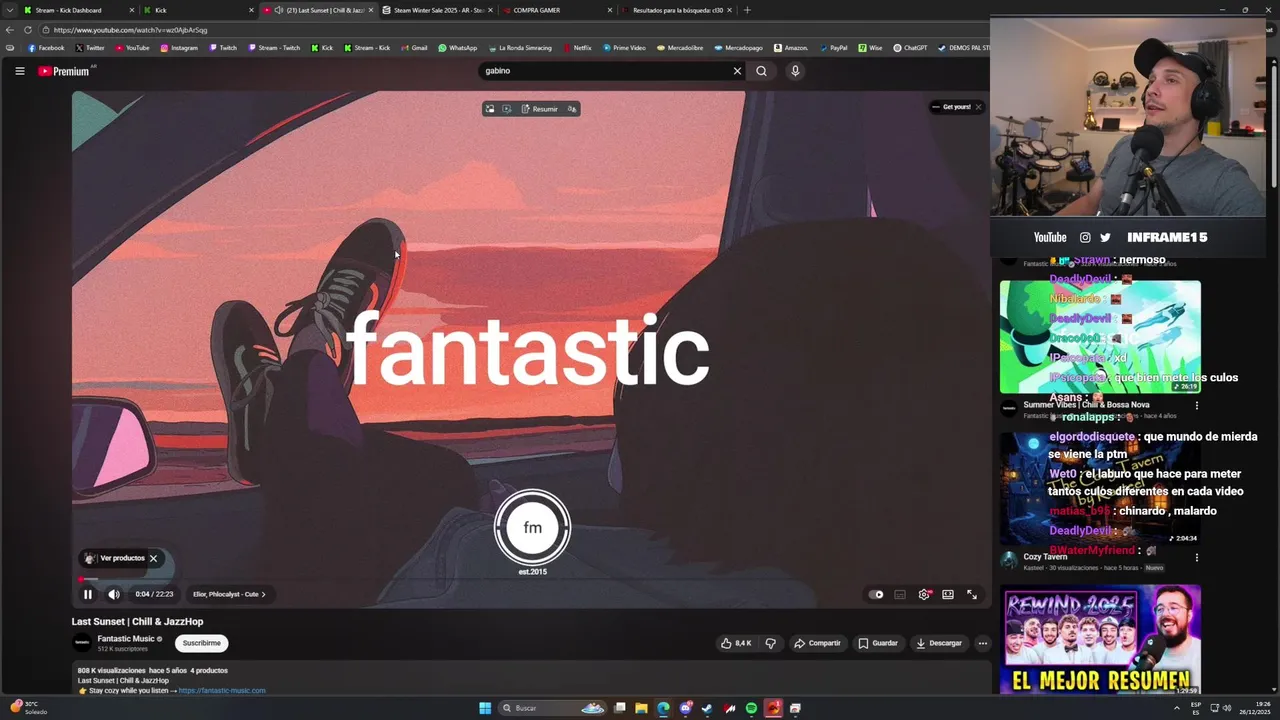Seek on the red video progress bar
The width and height of the screenshot is (1280, 720).
(x=531, y=579)
